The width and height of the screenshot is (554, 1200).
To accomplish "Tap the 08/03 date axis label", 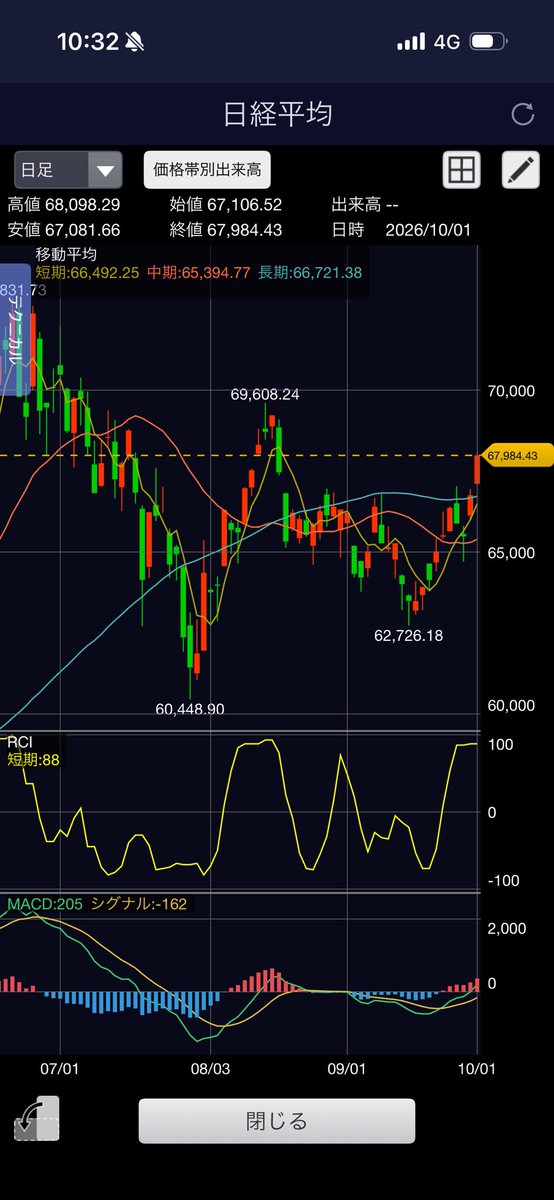I will (x=210, y=1069).
